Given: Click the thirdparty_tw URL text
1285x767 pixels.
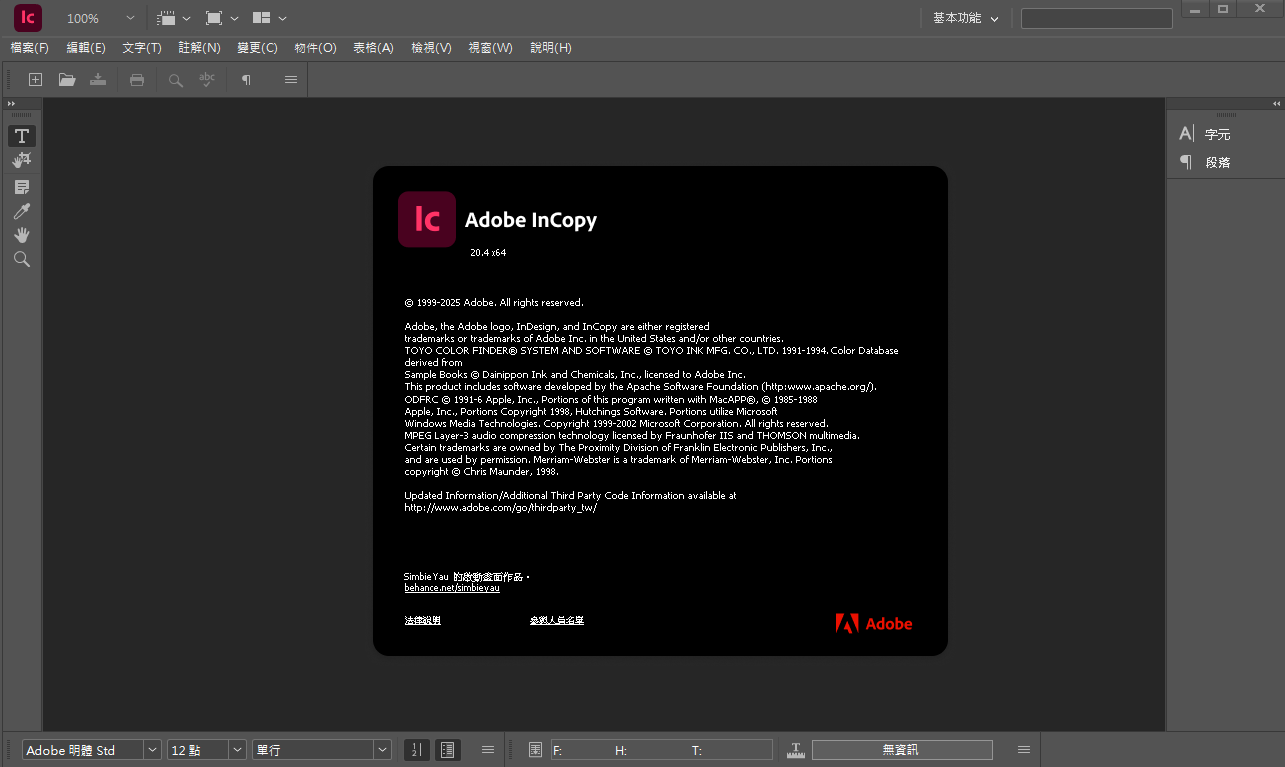Looking at the screenshot, I should 500,508.
